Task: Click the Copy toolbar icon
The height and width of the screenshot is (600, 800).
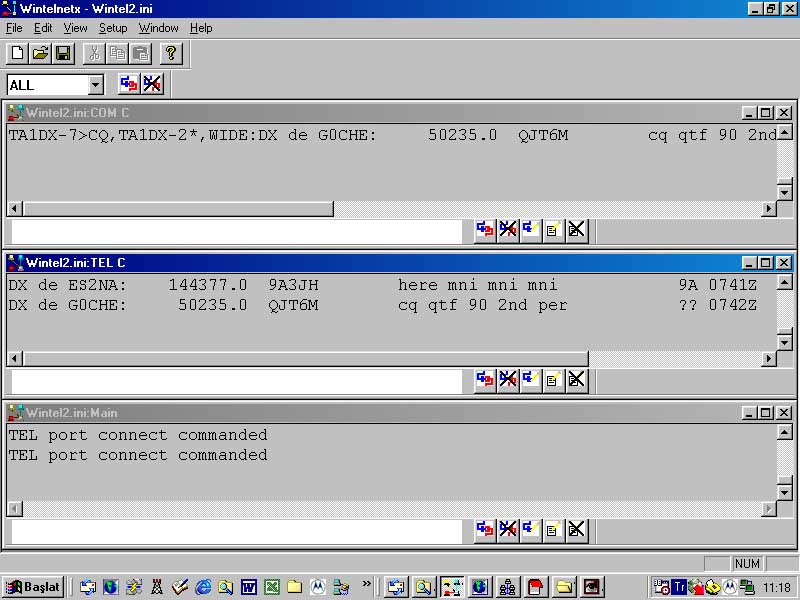Action: tap(117, 53)
